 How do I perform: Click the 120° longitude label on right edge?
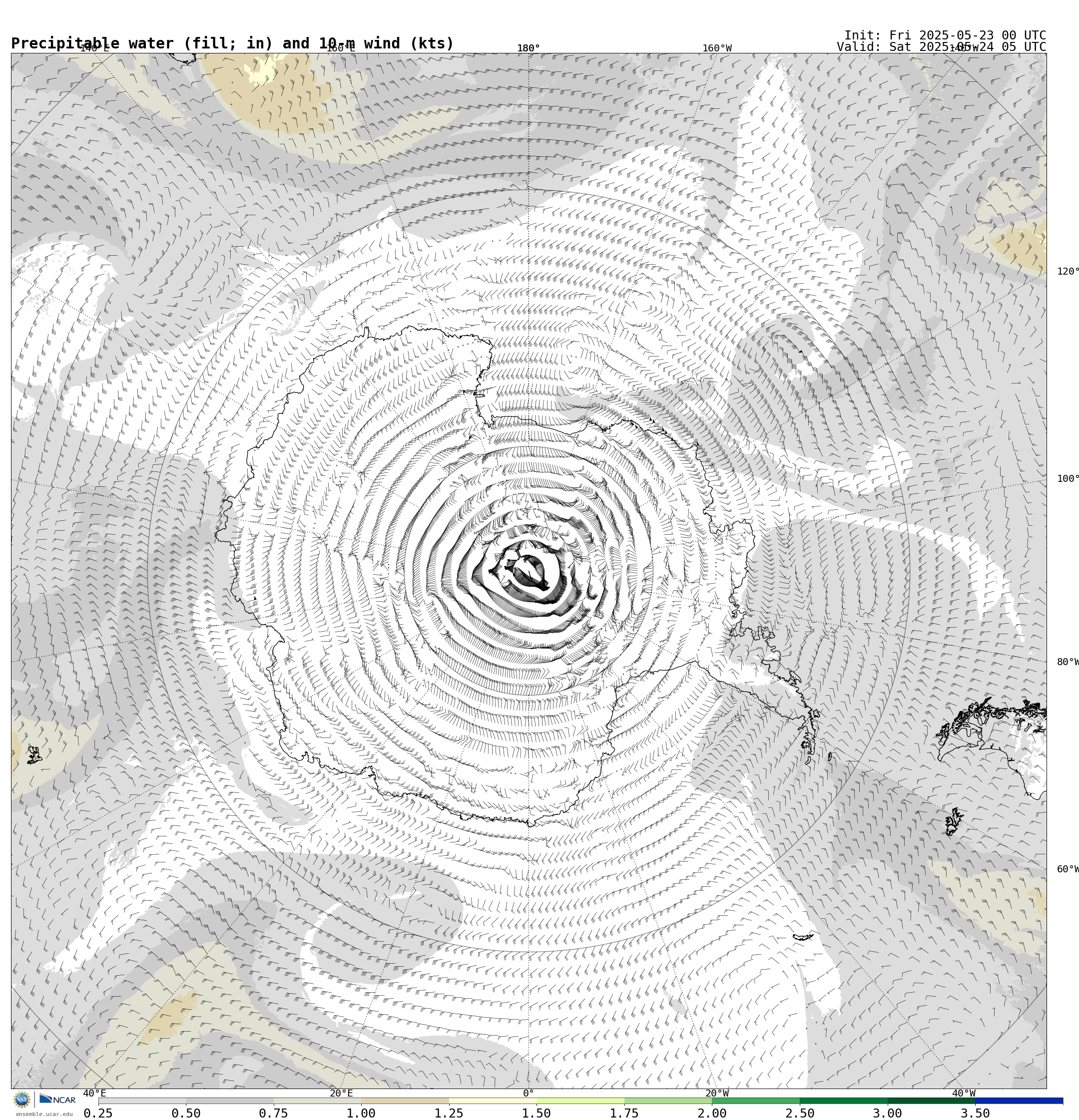(1068, 272)
